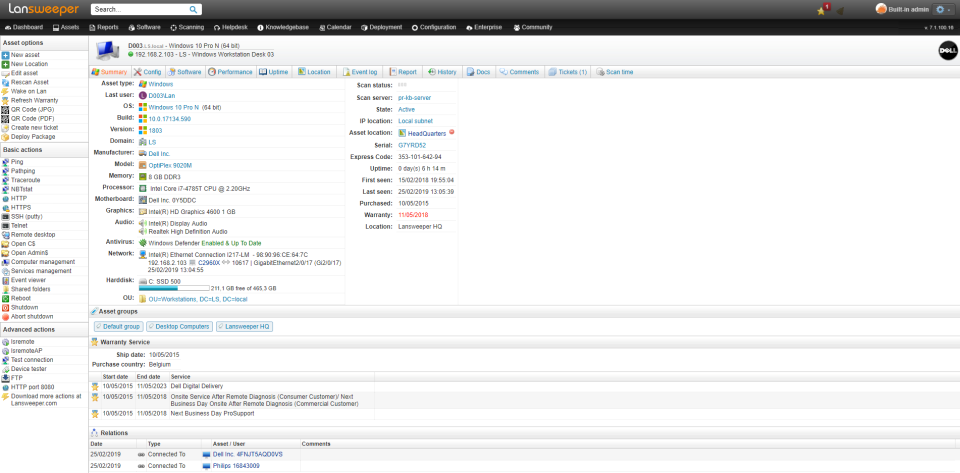Screen dimensions: 960x473
Task: Switch to the Scan time tab
Action: [x=615, y=72]
